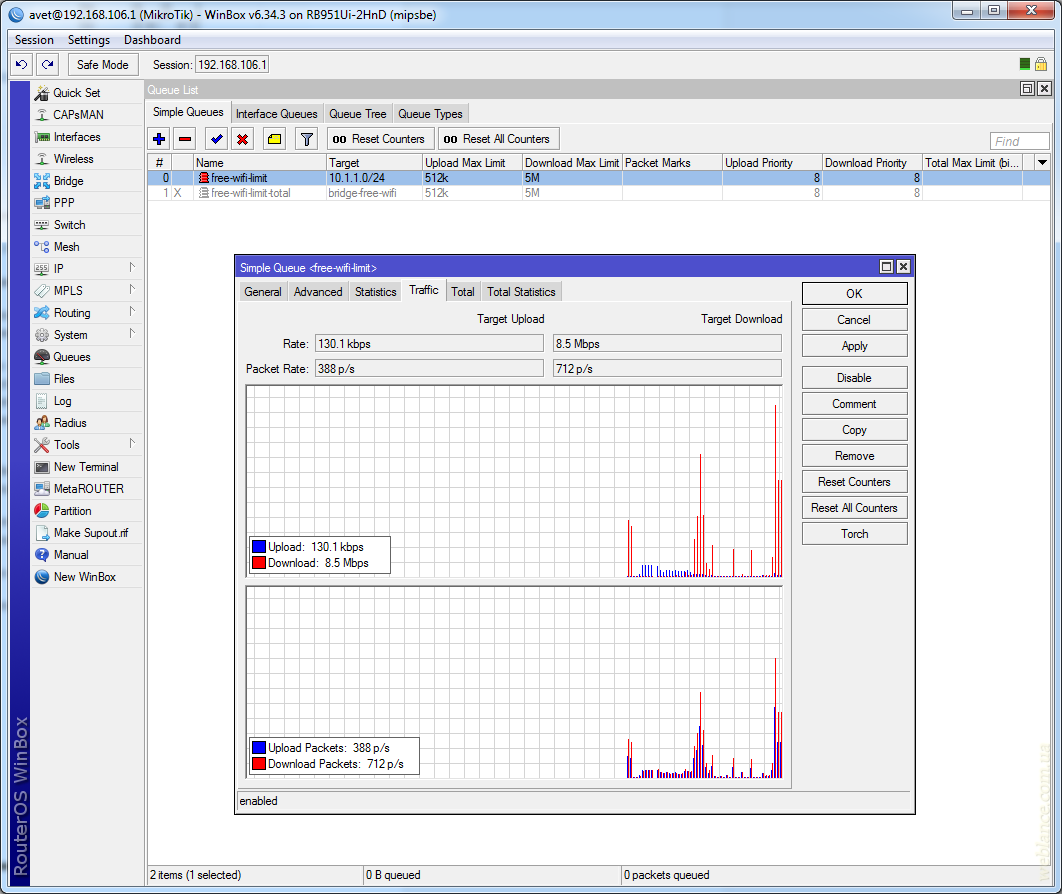The image size is (1062, 894).
Task: Click the Redo arrow icon
Action: point(47,64)
